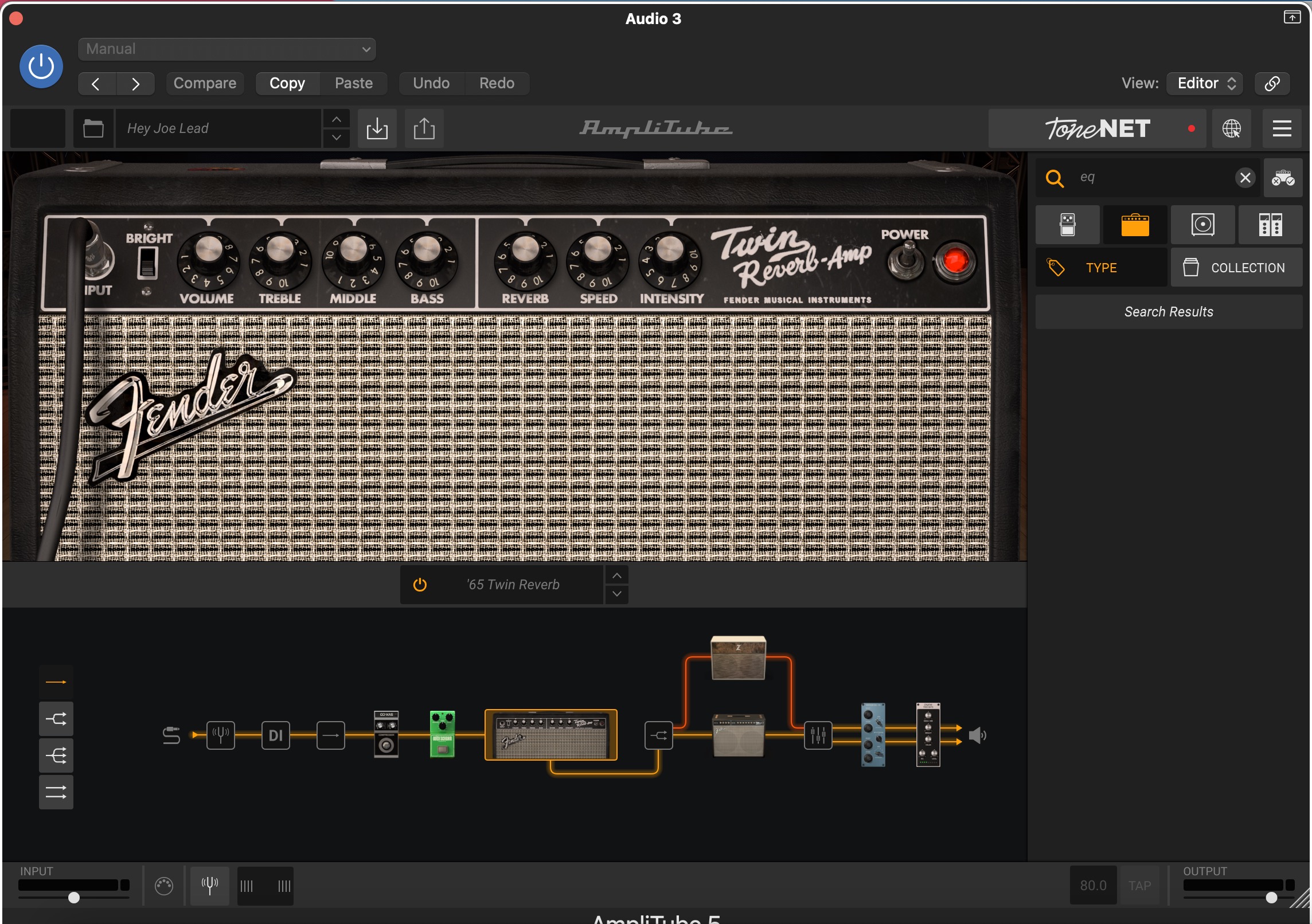Open the preset browser folder icon
This screenshot has height=924, width=1312.
[93, 128]
